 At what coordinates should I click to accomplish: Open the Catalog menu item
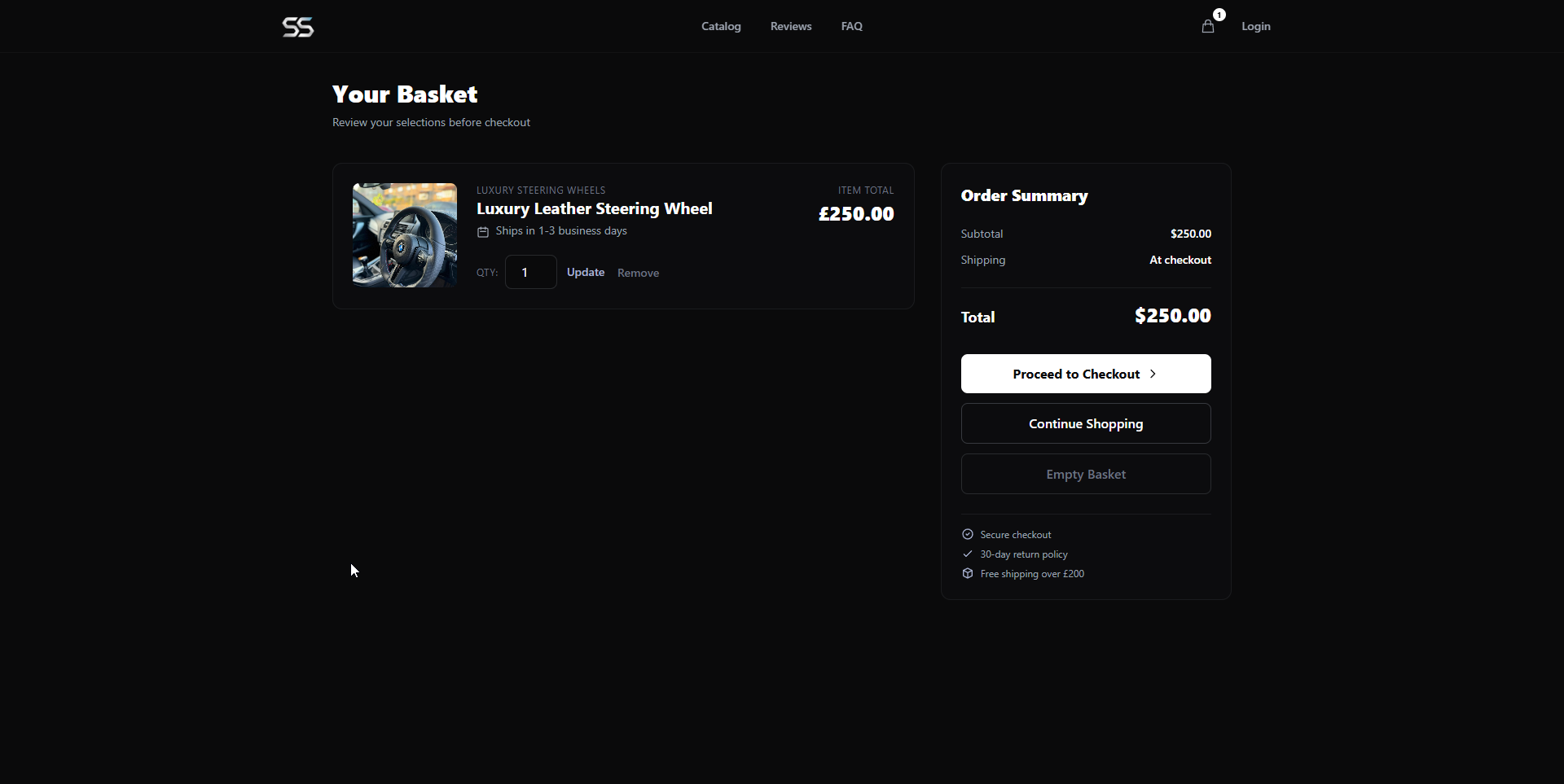point(721,27)
